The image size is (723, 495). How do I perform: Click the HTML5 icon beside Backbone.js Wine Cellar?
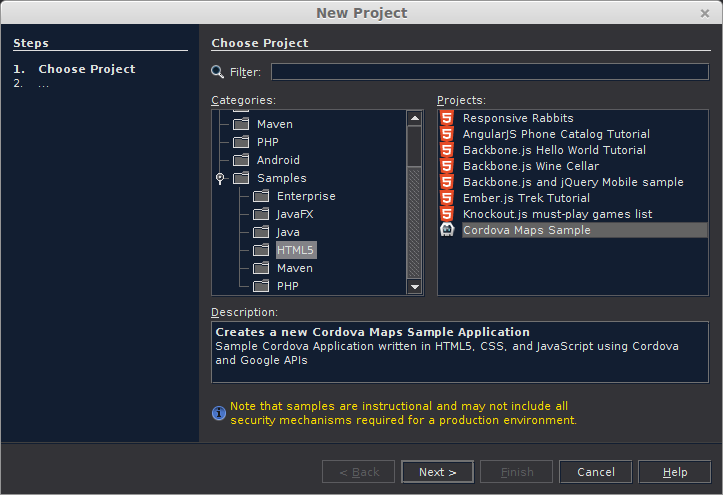coord(446,166)
